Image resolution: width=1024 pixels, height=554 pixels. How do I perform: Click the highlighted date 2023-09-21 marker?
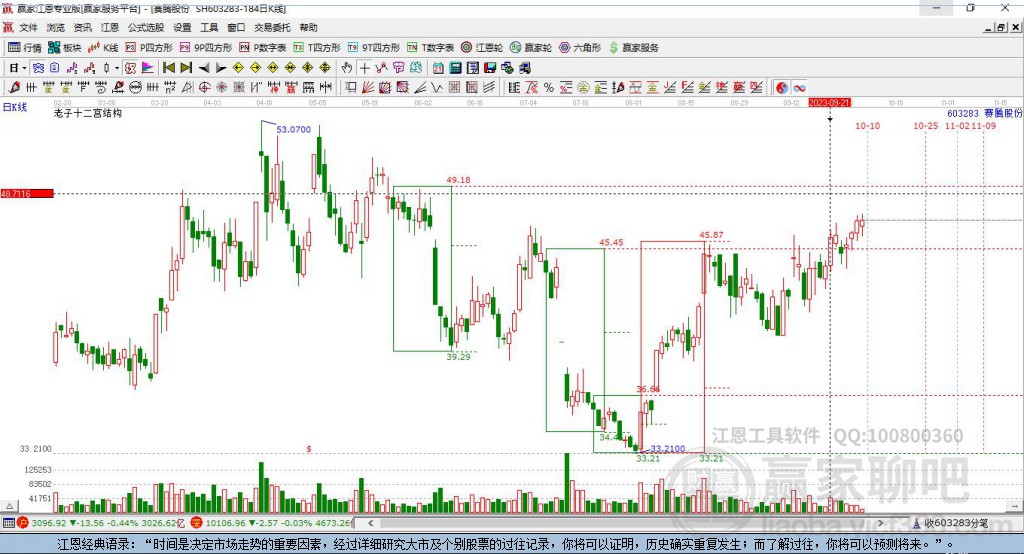coord(829,103)
